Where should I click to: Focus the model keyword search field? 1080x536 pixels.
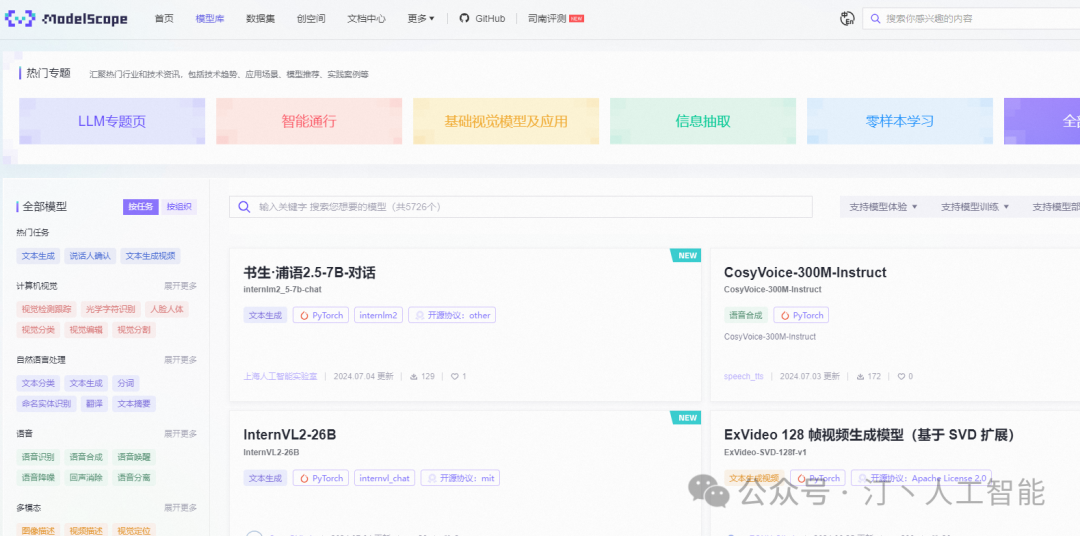pos(521,207)
